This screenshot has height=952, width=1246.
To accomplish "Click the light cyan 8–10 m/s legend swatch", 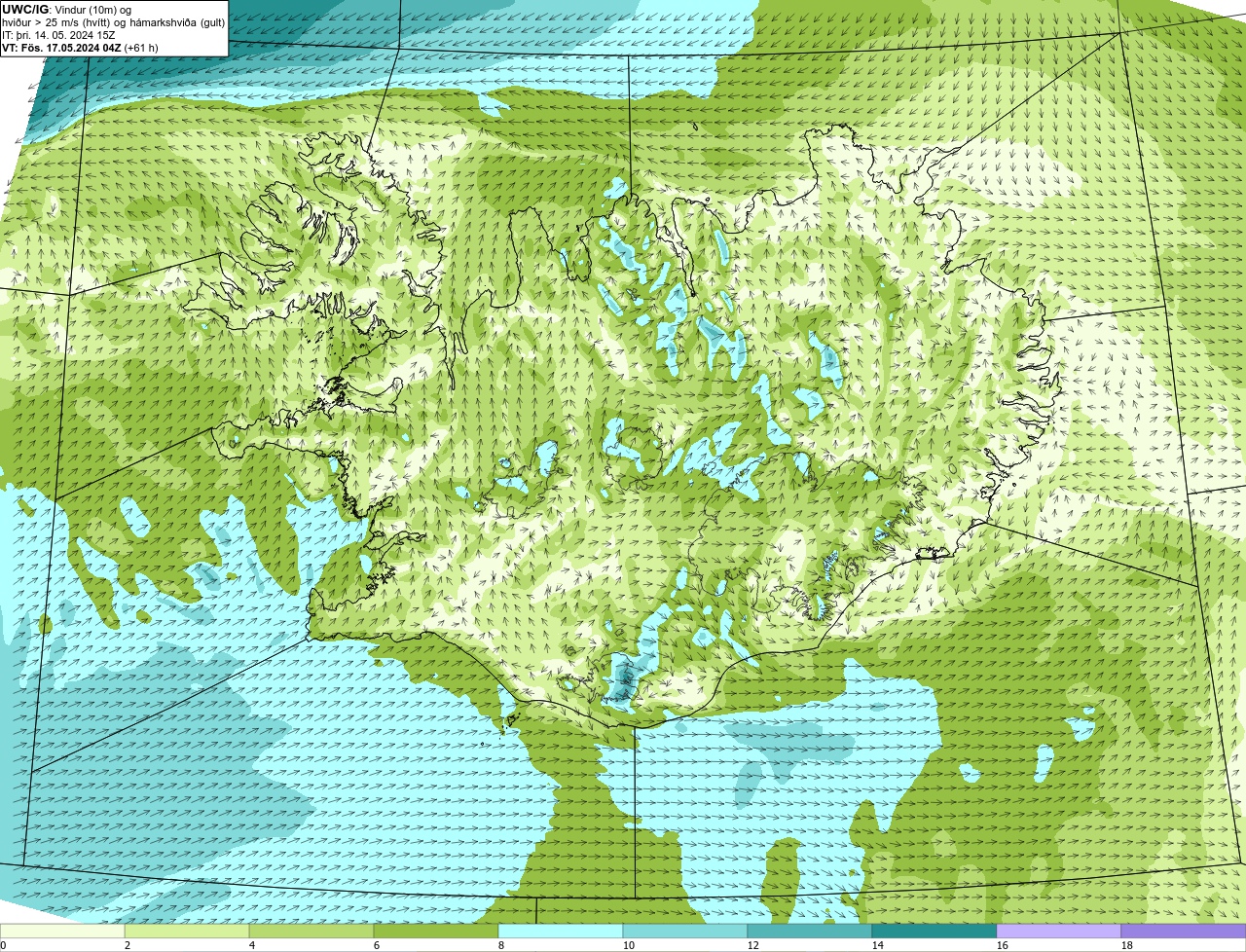I will click(x=561, y=931).
